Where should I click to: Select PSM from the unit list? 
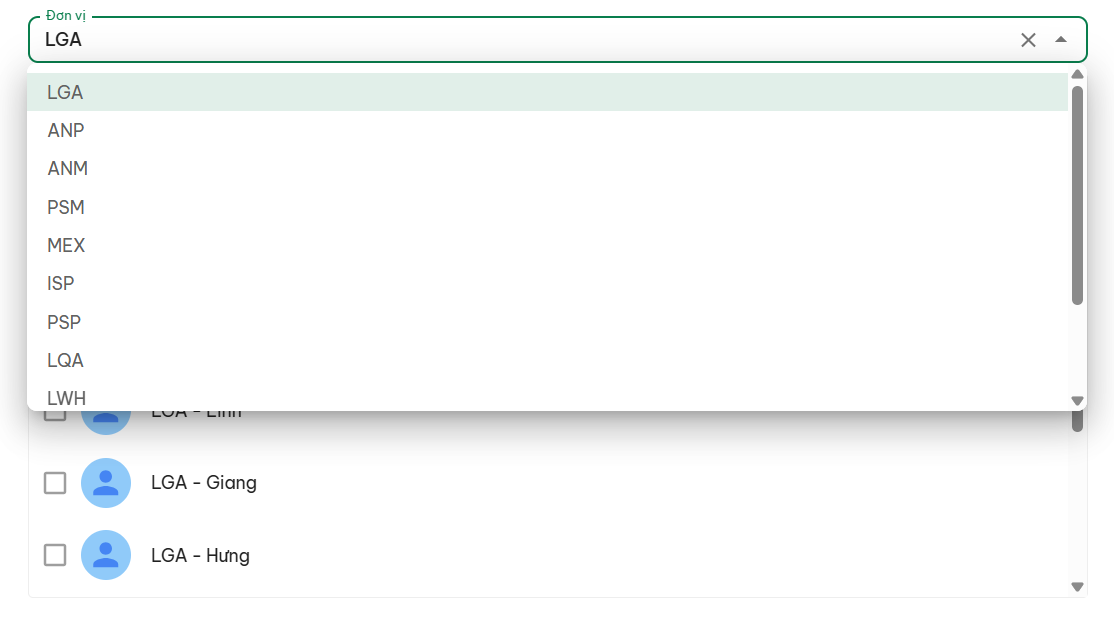547,207
